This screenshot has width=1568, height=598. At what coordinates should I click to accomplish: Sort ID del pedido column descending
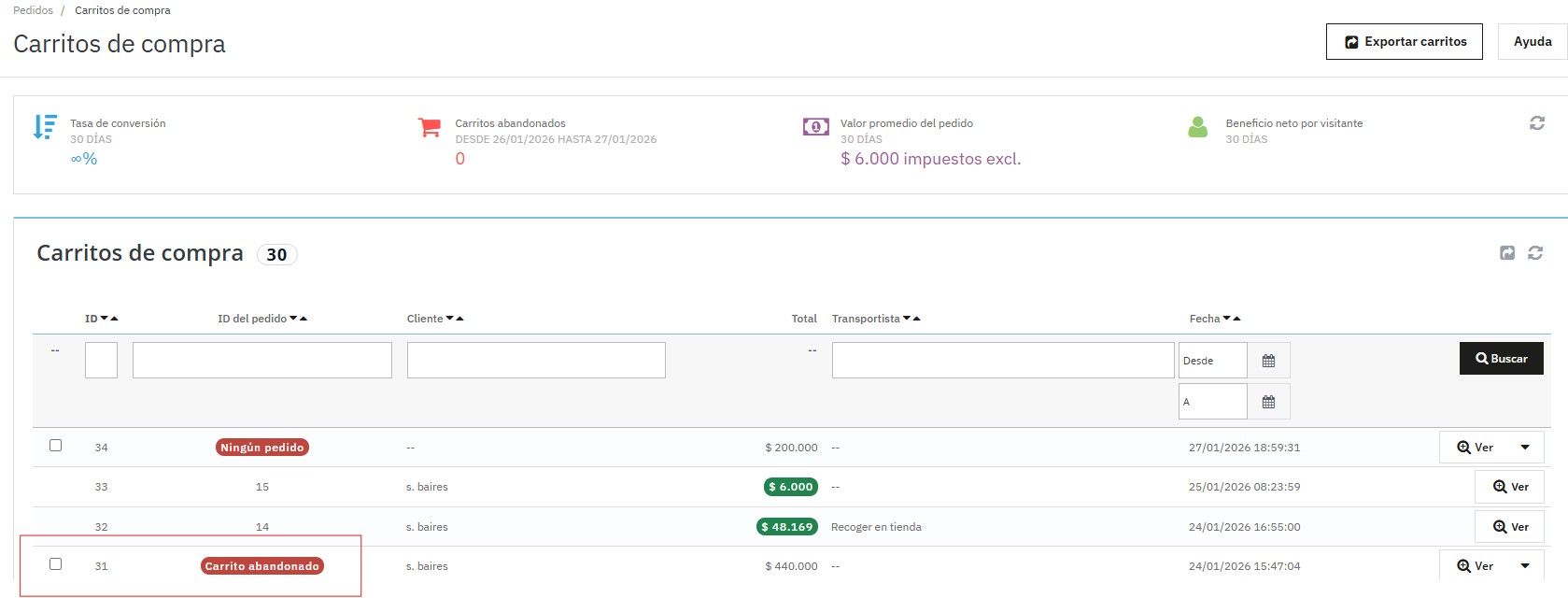point(293,319)
